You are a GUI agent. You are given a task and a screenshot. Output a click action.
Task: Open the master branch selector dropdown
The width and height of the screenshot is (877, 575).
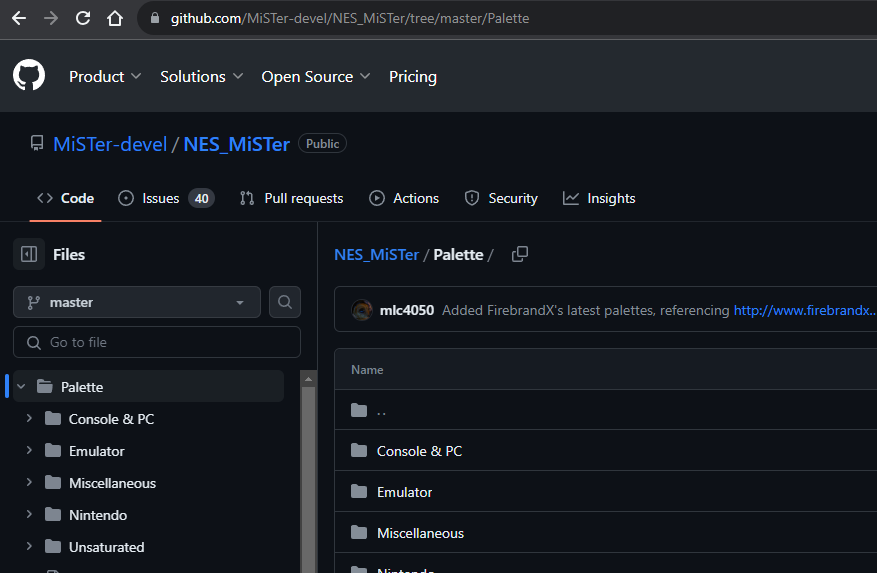click(137, 303)
